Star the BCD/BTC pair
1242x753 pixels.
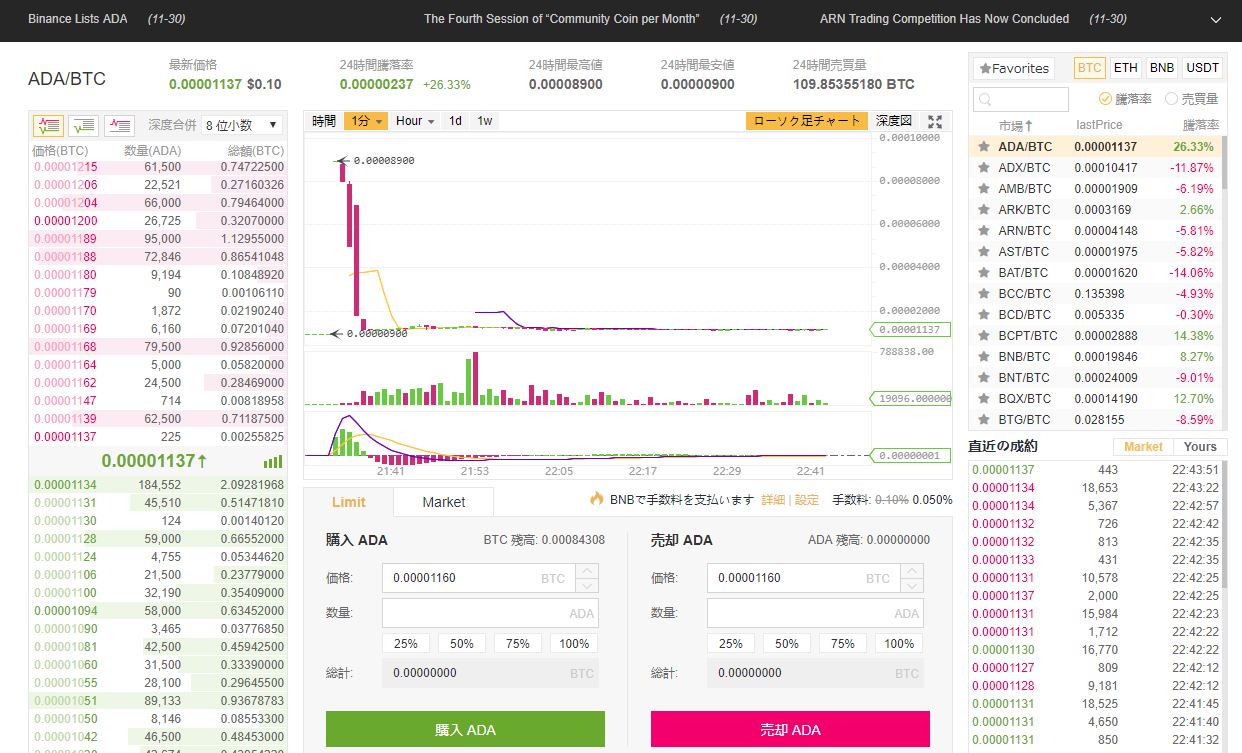[x=984, y=315]
